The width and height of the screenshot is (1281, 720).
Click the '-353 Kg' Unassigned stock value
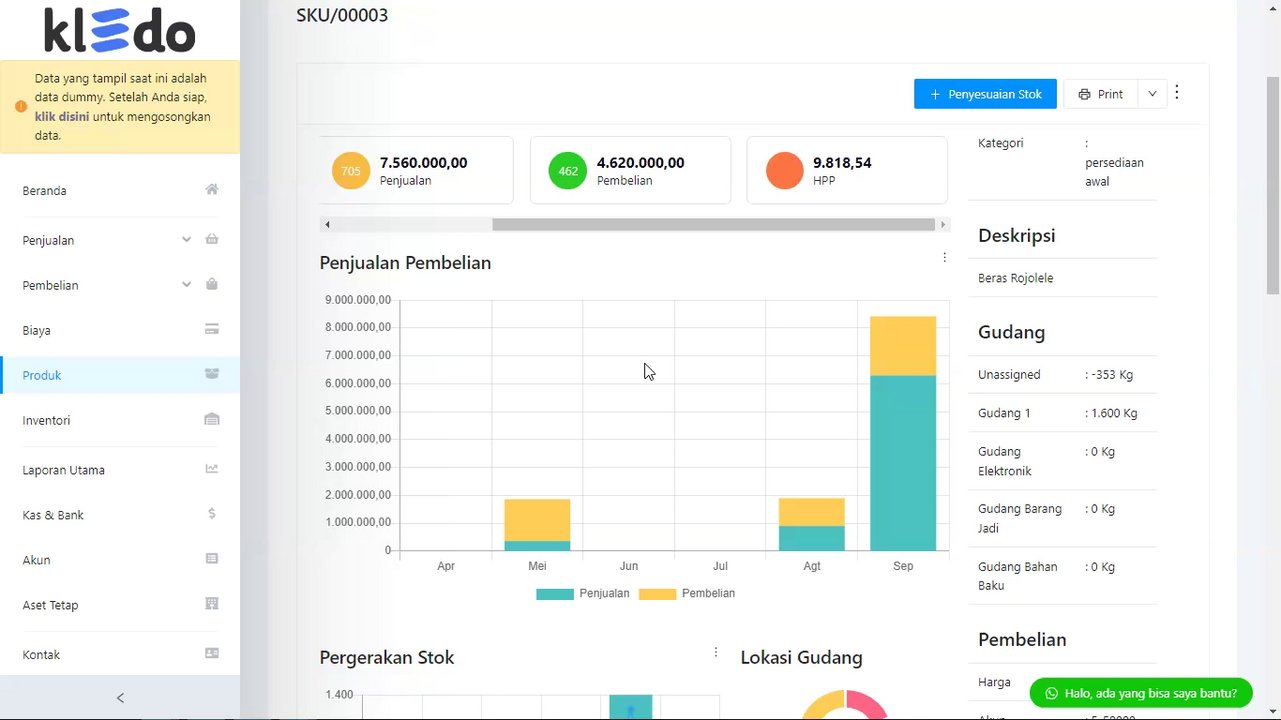tap(1112, 375)
